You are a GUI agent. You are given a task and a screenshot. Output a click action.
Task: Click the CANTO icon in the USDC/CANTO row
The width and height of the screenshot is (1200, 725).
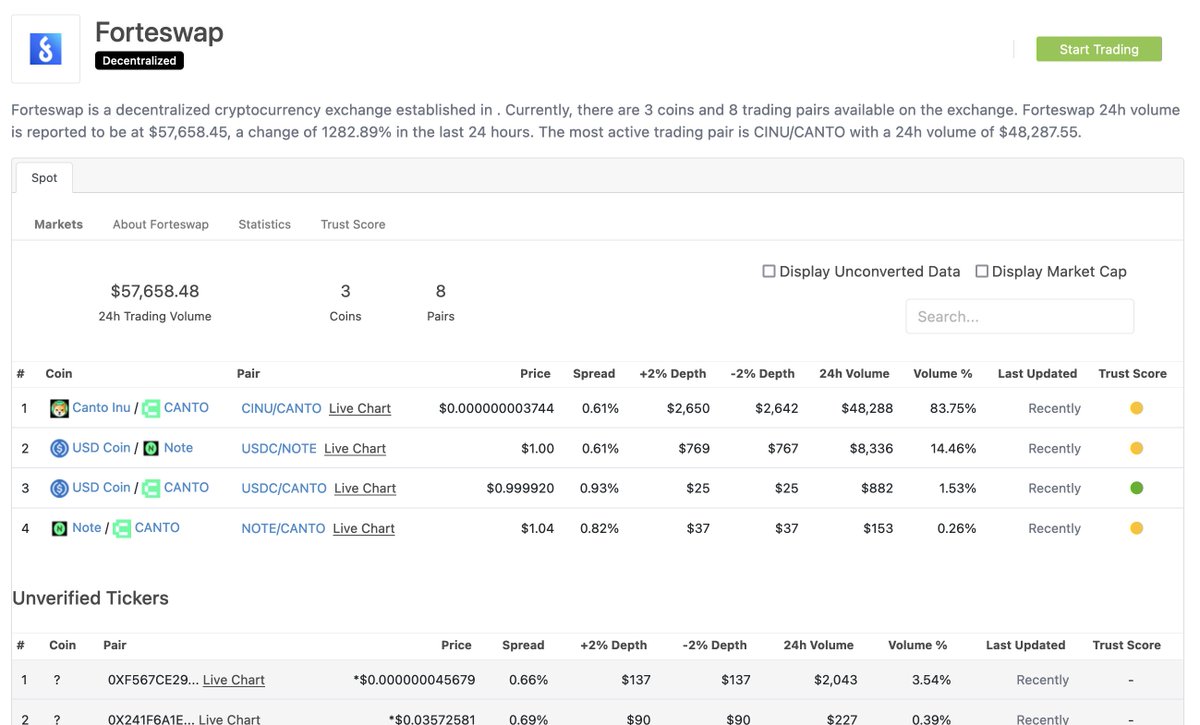pos(151,488)
